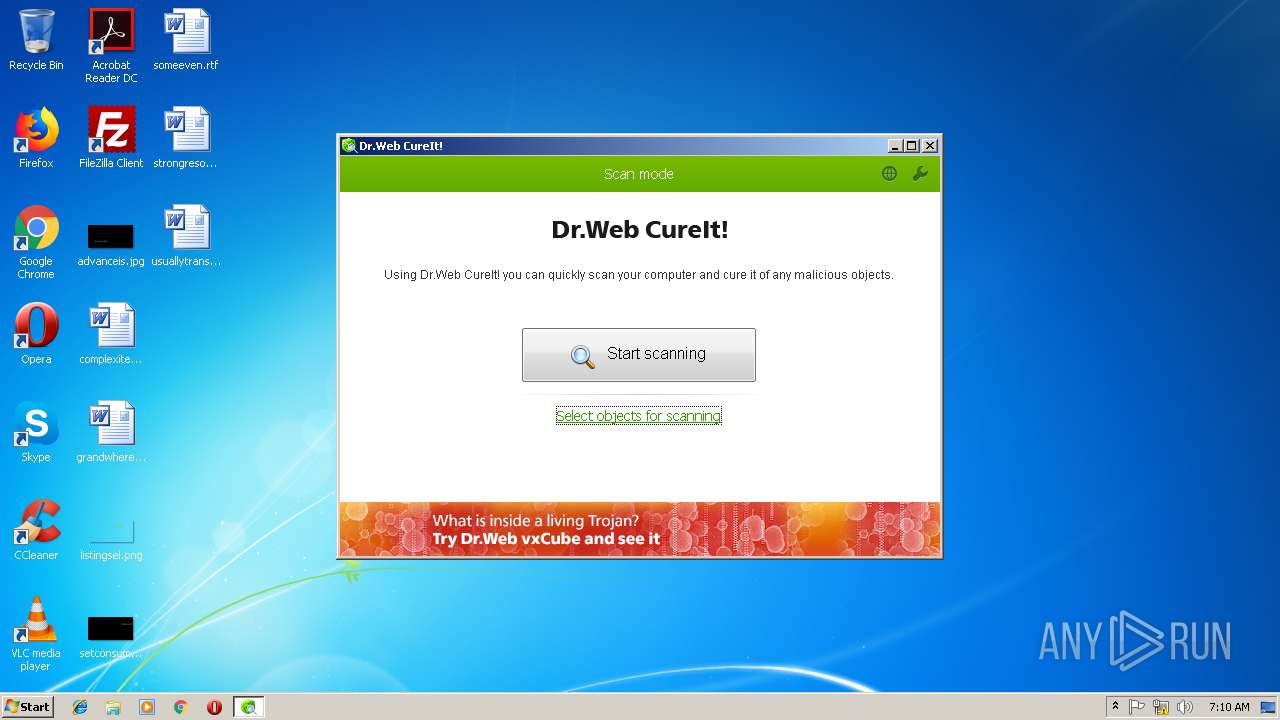
Task: Click the Start scanning button
Action: coord(638,354)
